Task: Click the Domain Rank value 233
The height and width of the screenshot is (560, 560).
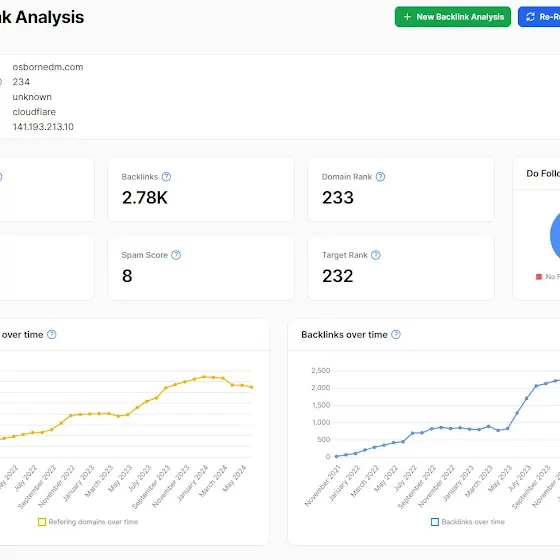Action: pos(338,198)
